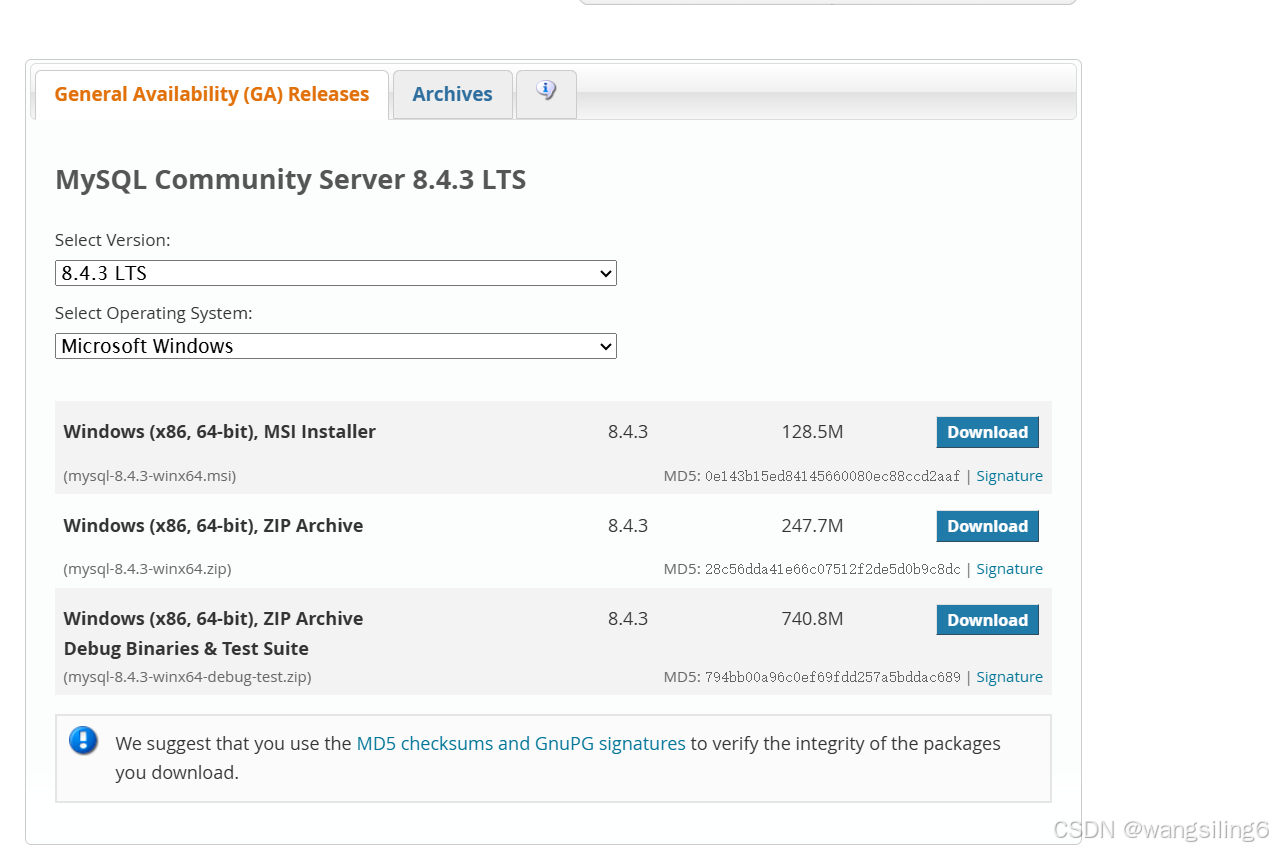Click the 740.8M file size

click(812, 619)
